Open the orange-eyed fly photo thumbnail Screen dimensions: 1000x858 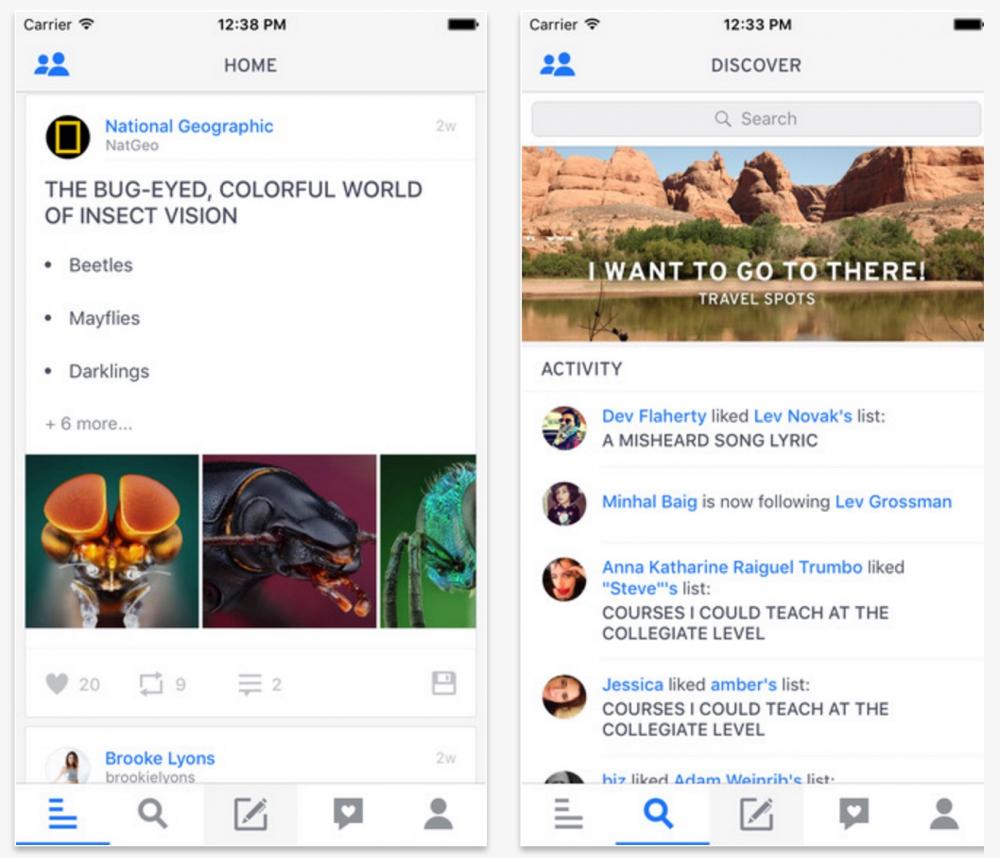click(112, 541)
